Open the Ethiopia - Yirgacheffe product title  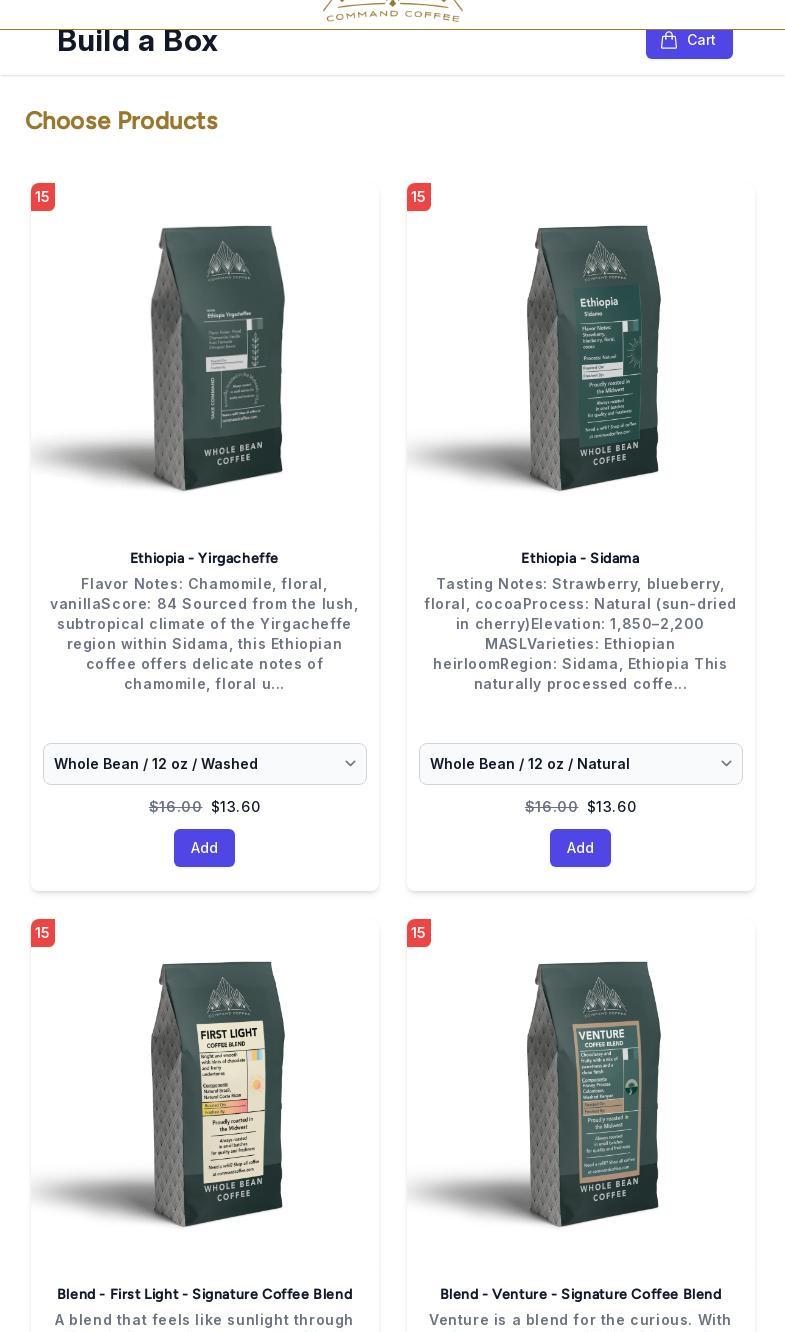[x=204, y=558]
